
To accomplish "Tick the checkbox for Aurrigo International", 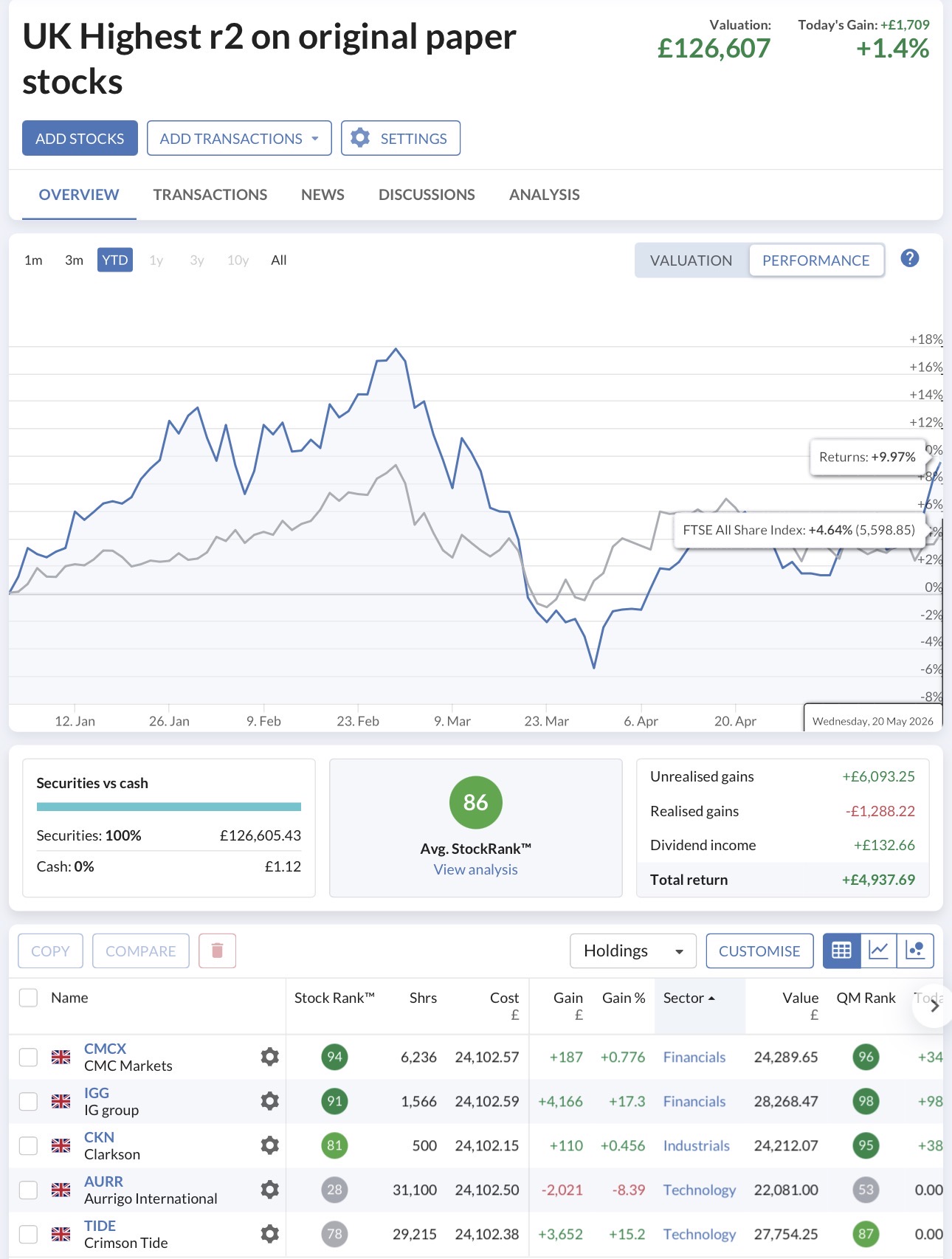I will (28, 1190).
